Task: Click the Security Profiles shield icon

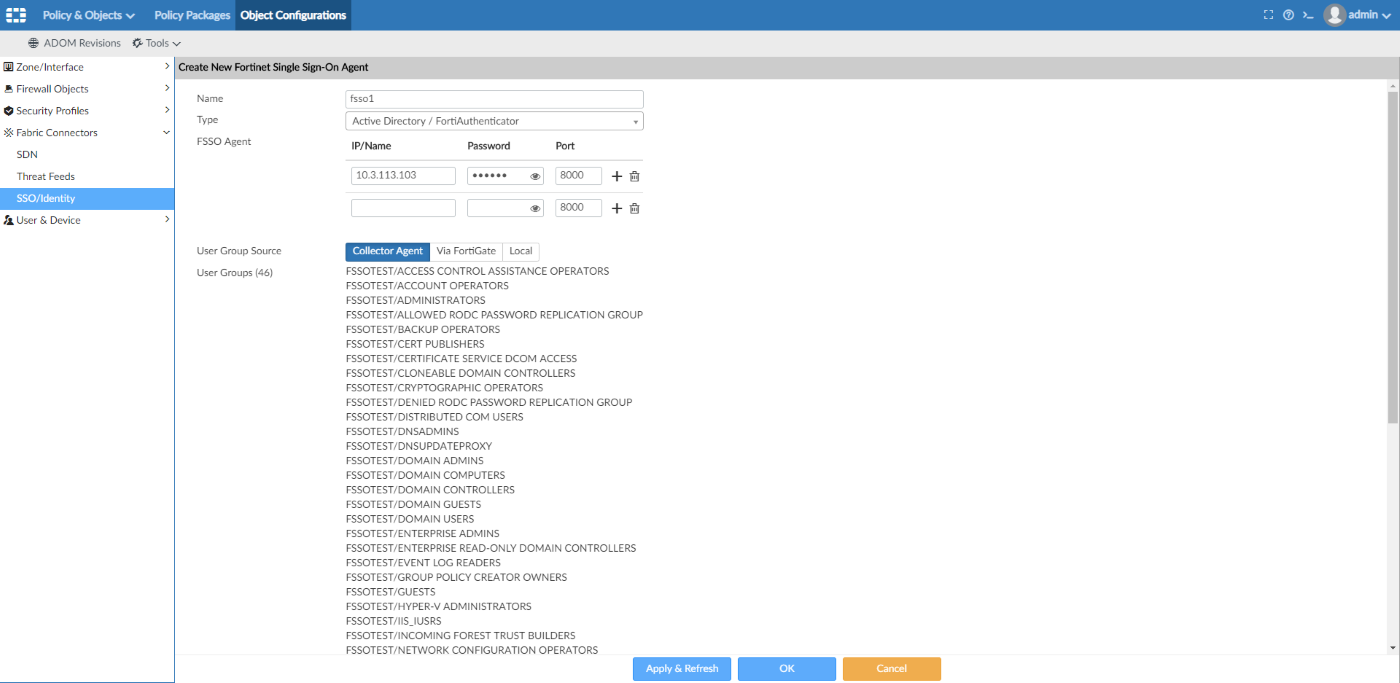Action: point(9,111)
